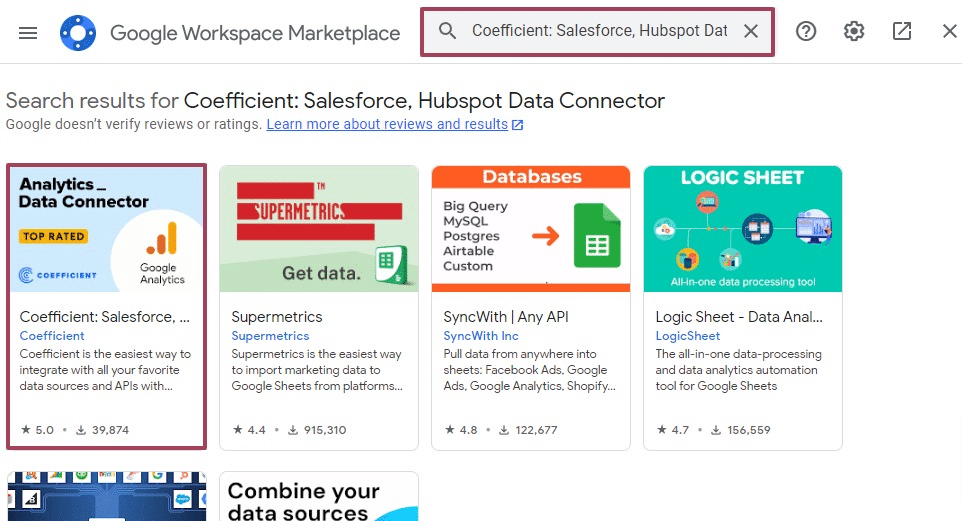Click in the search input field
Image resolution: width=962 pixels, height=521 pixels.
tap(599, 31)
